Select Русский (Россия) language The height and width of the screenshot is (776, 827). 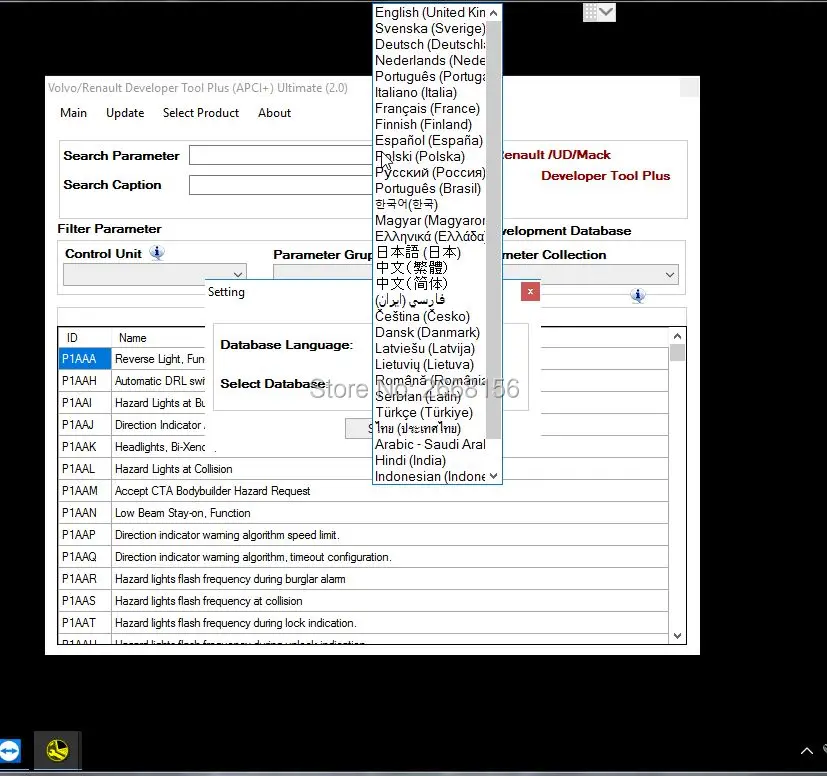click(430, 173)
